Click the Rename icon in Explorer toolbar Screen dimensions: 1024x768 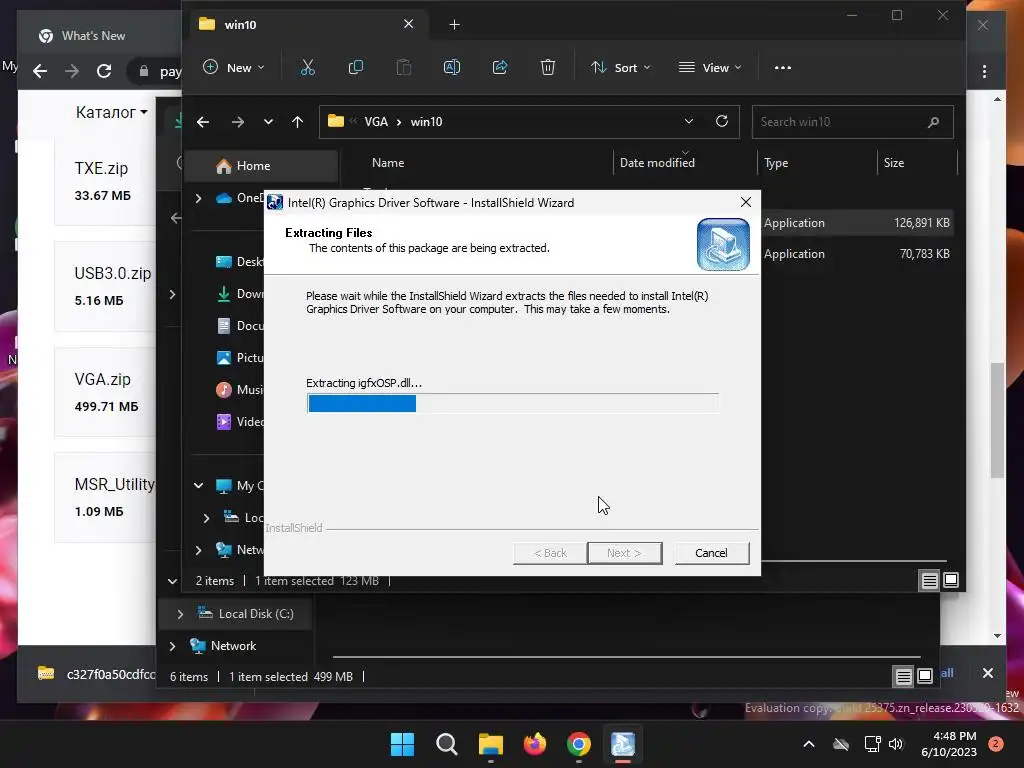coord(452,67)
